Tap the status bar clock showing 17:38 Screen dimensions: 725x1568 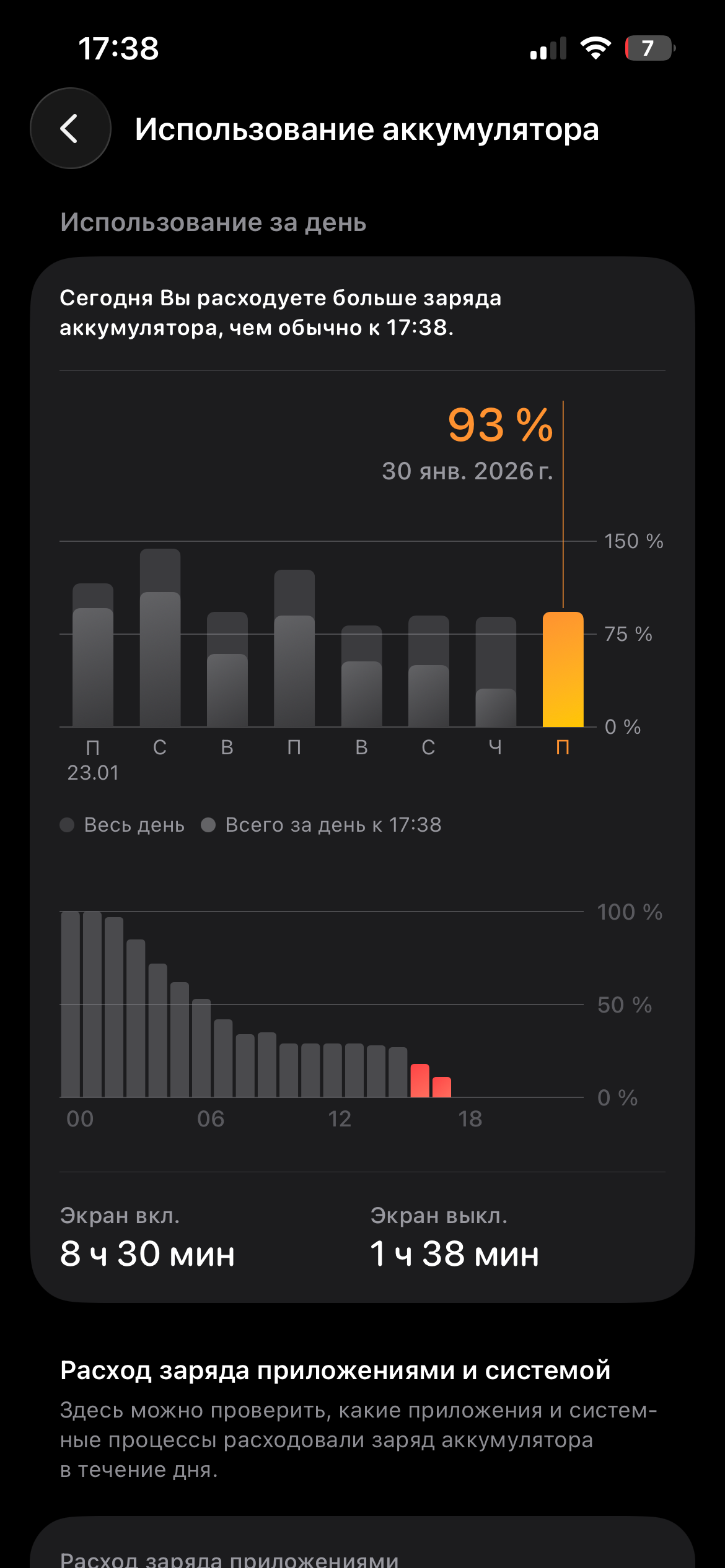click(118, 48)
